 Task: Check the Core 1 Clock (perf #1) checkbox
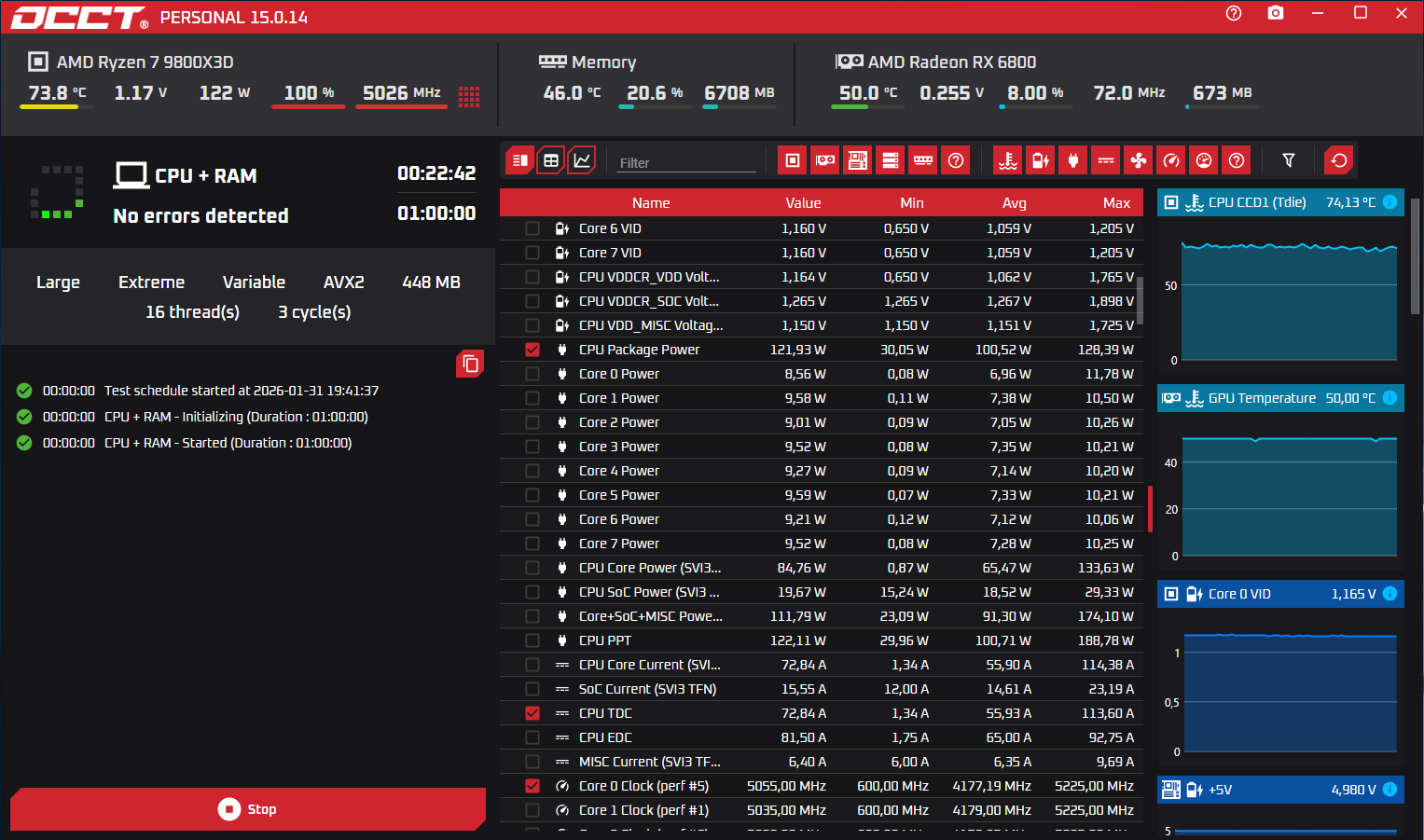click(x=532, y=810)
